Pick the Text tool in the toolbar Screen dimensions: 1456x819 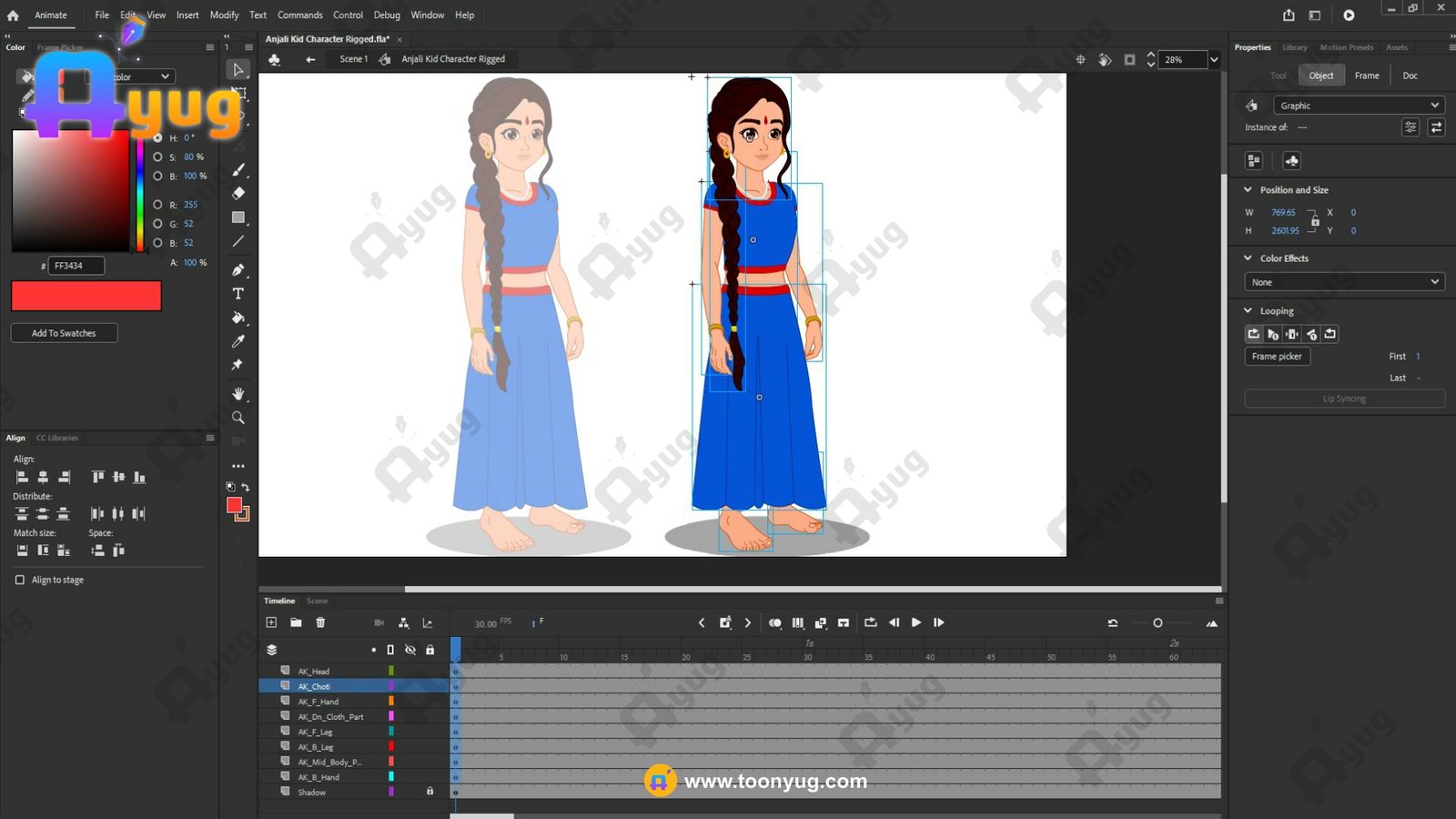pyautogui.click(x=238, y=294)
